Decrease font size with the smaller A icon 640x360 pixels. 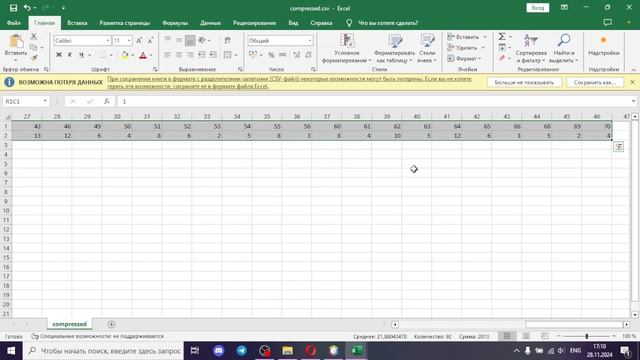pyautogui.click(x=150, y=40)
